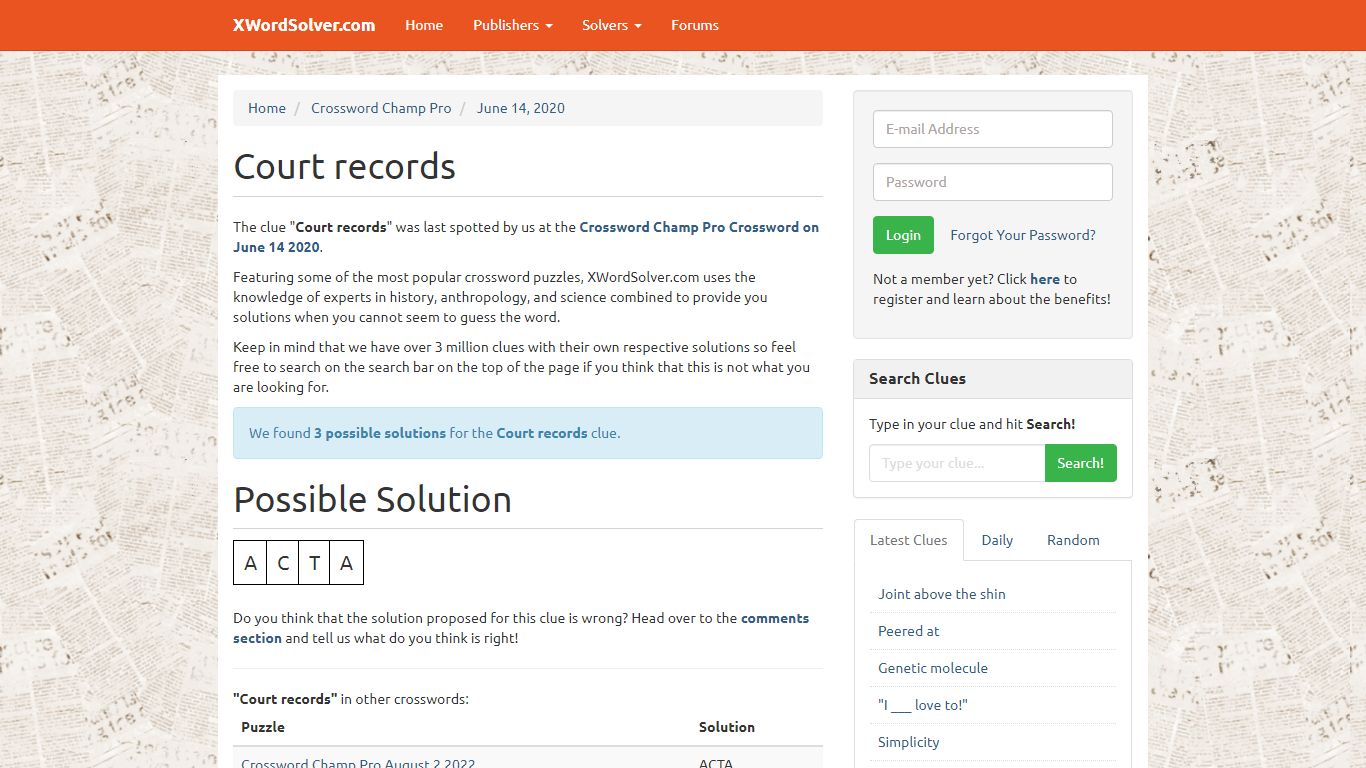Click the solution letter box 'T'
This screenshot has width=1366, height=768.
(x=314, y=563)
